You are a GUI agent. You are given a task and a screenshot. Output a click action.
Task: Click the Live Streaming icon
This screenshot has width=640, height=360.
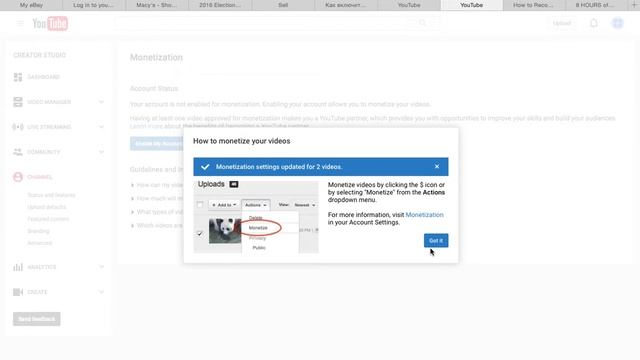[x=18, y=127]
